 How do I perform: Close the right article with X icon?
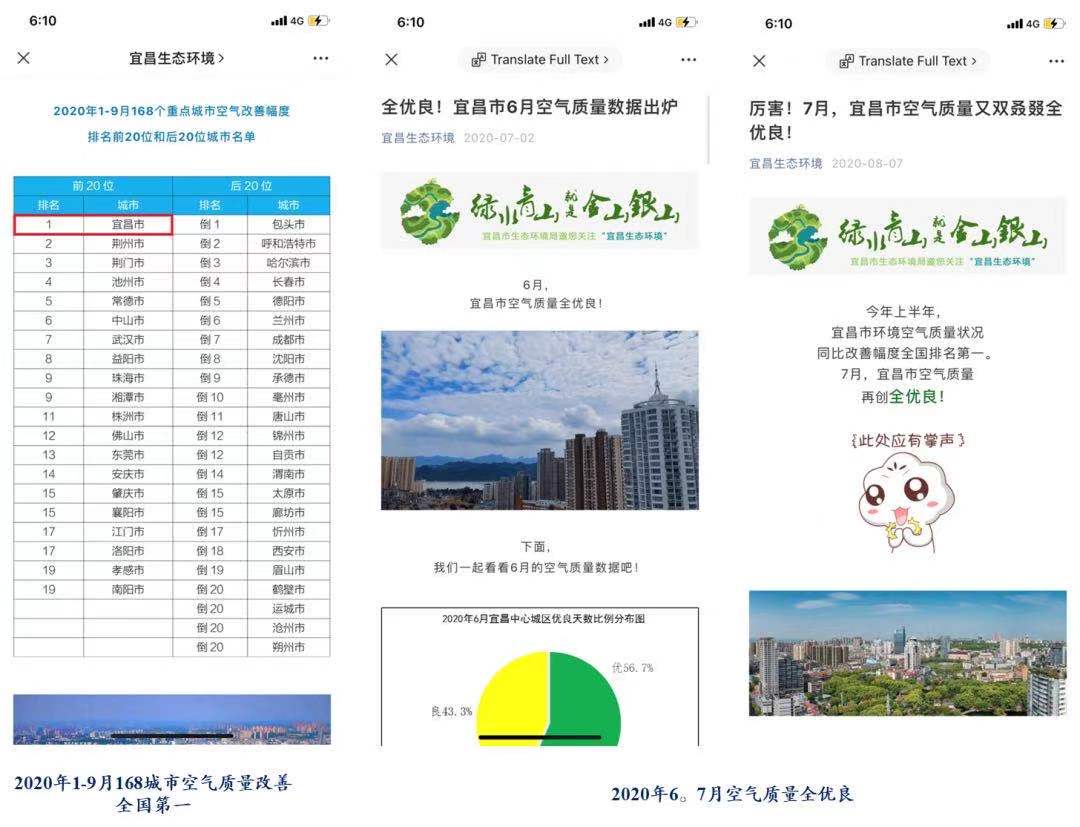pos(759,61)
